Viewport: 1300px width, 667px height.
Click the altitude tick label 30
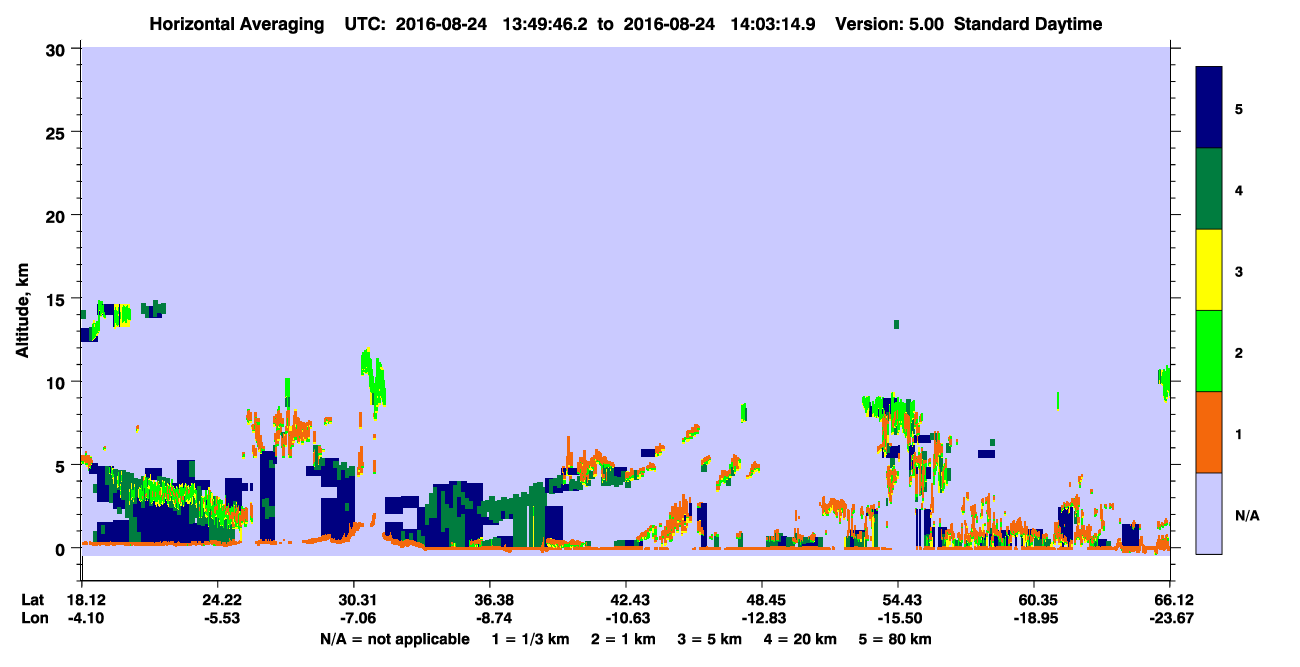tap(57, 49)
